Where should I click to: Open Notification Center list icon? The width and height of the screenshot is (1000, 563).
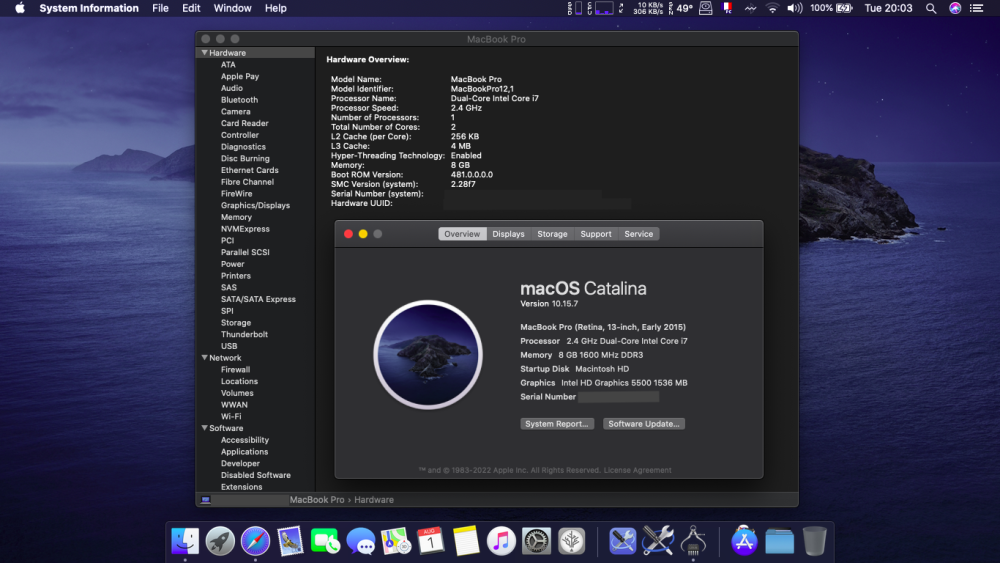[x=976, y=8]
